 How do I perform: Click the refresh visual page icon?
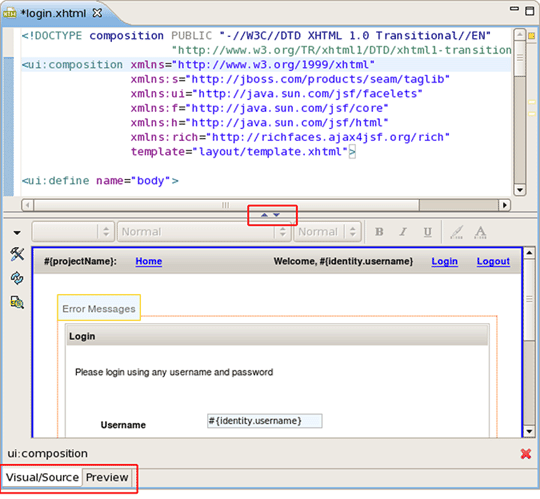tap(17, 278)
